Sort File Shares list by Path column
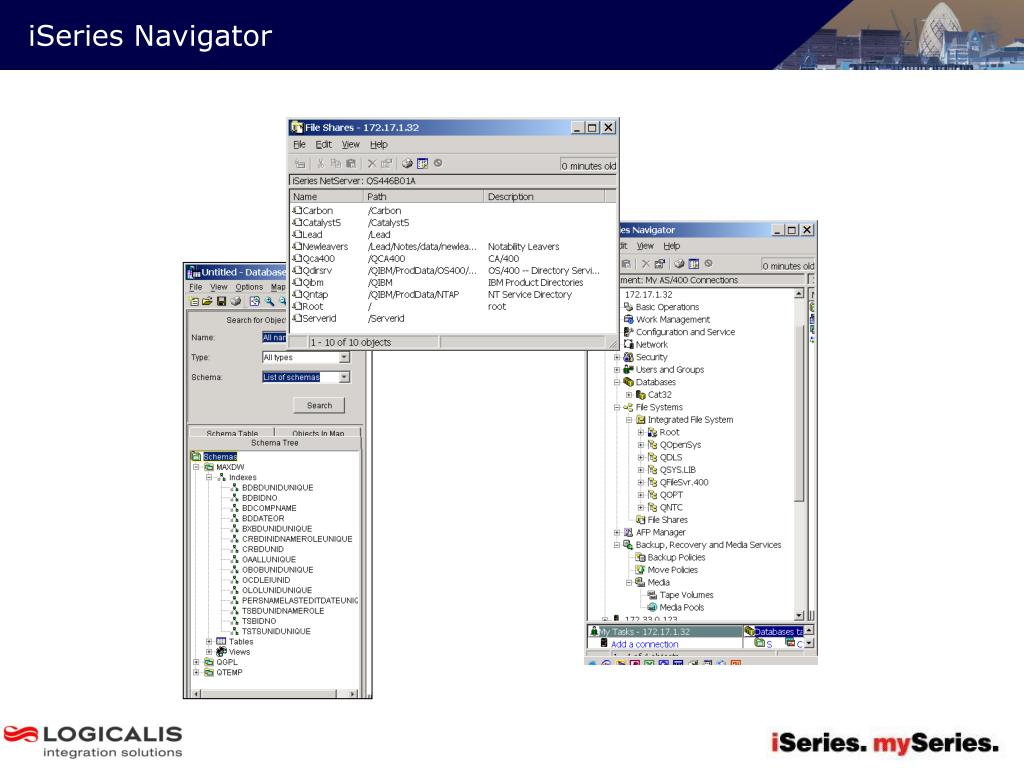 [x=424, y=196]
